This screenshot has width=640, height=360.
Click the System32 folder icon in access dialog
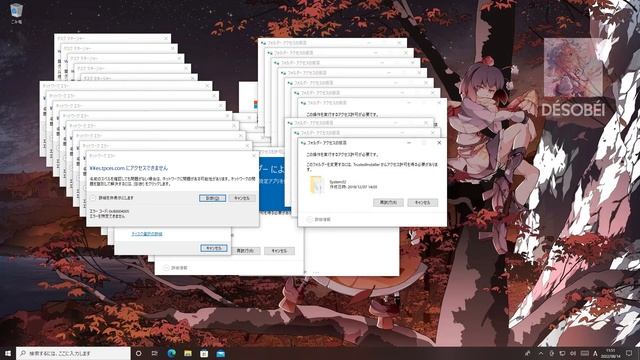click(316, 184)
